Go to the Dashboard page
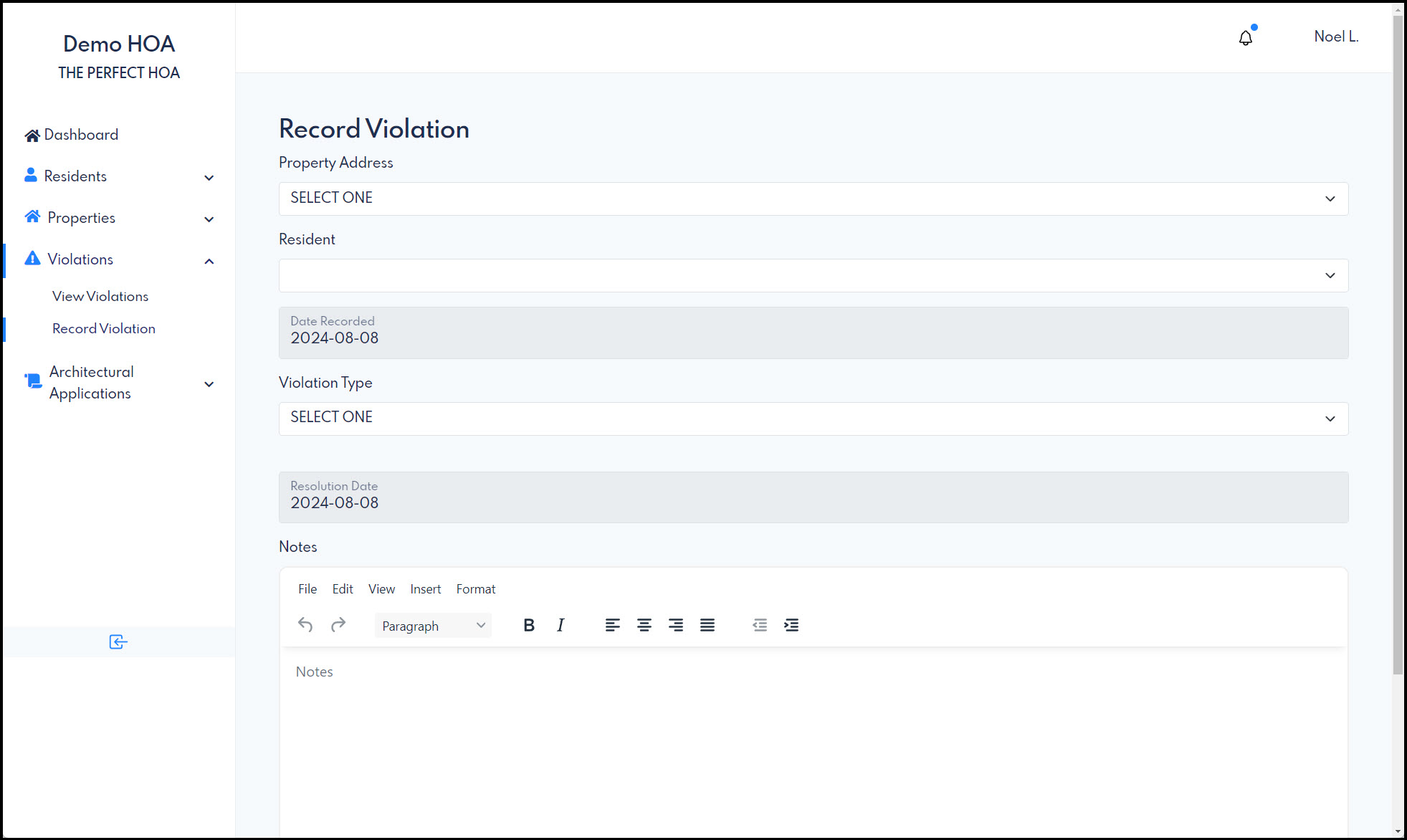The image size is (1407, 840). (x=81, y=135)
